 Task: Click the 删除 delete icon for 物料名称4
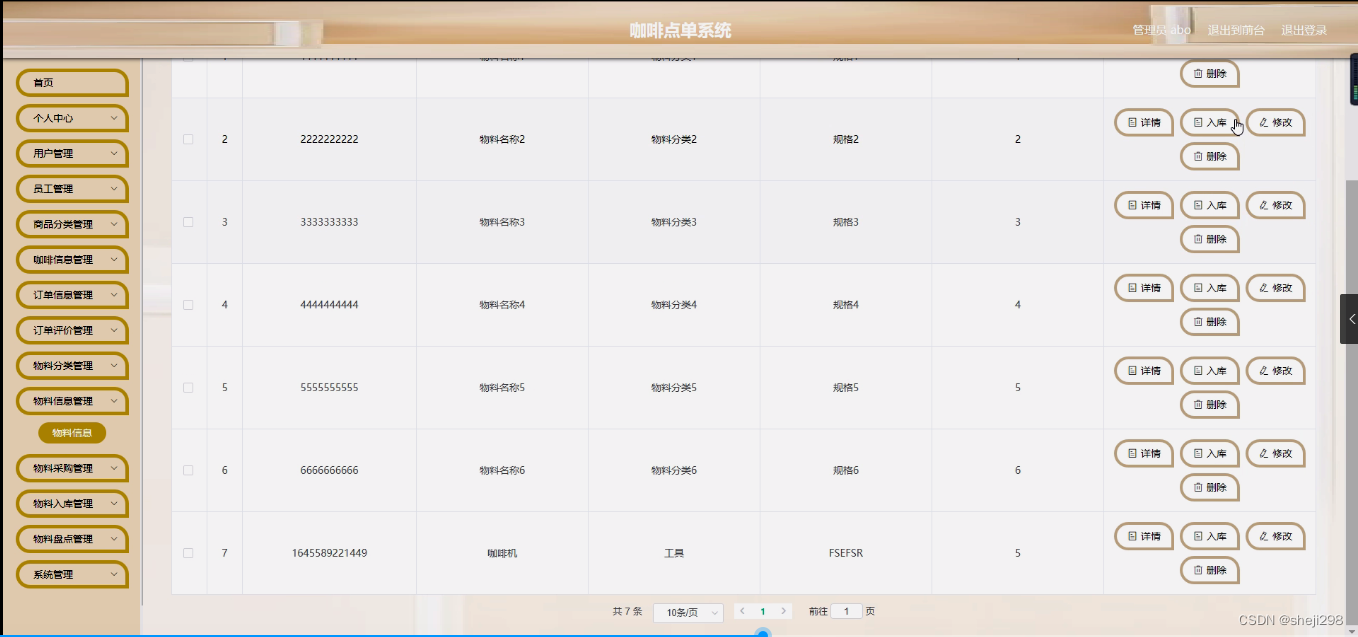pos(1209,321)
